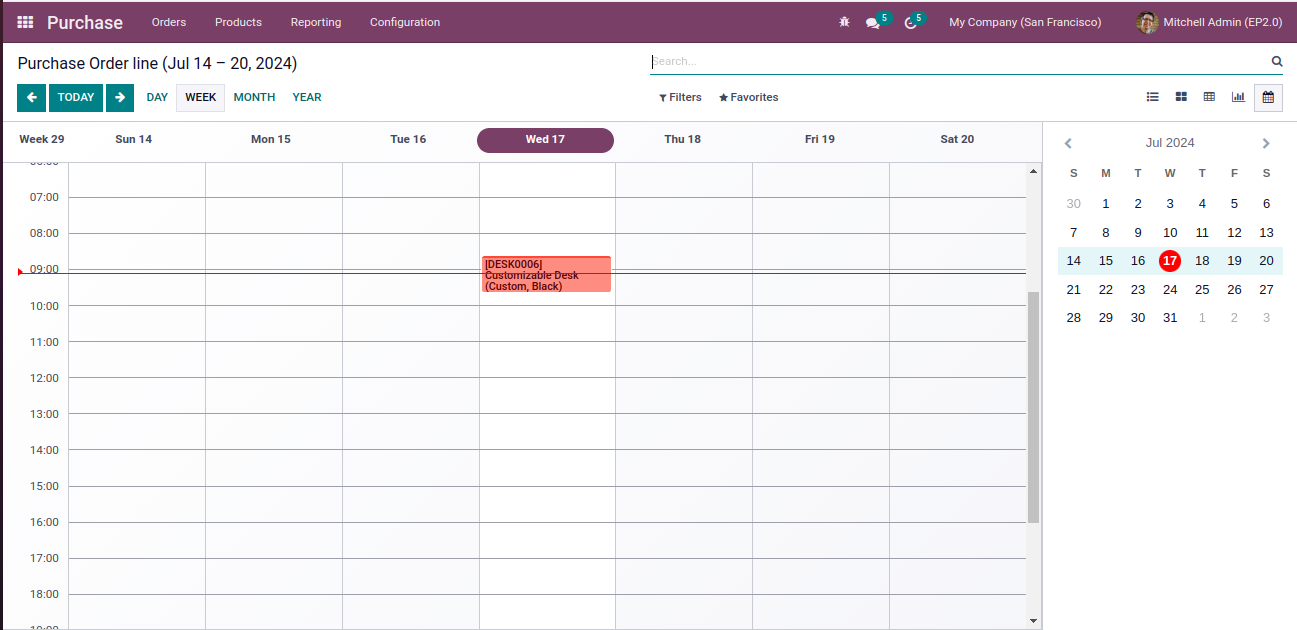
Task: Jump to today with TODAY button
Action: pyautogui.click(x=76, y=98)
